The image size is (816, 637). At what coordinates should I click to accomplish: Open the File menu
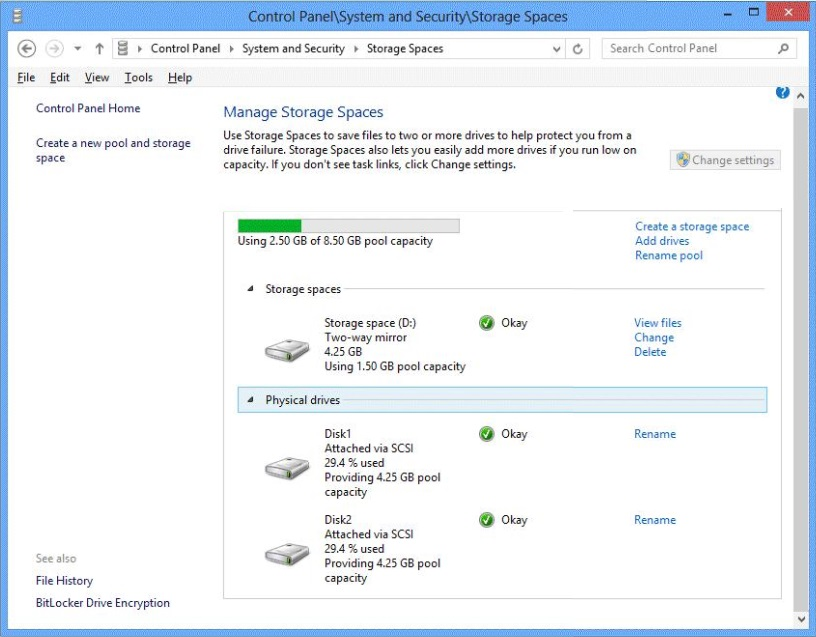(26, 78)
